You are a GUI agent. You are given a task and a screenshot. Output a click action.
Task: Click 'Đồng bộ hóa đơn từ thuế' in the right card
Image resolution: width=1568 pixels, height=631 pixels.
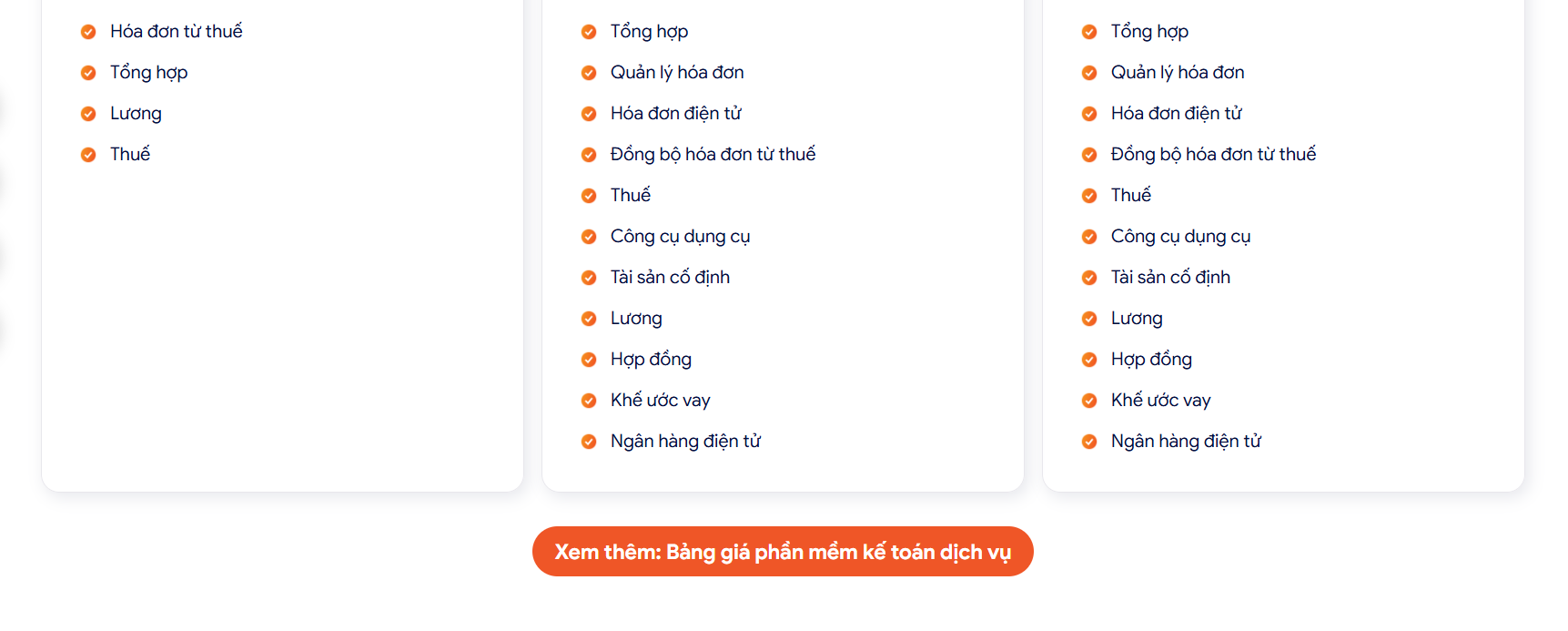coord(1213,154)
